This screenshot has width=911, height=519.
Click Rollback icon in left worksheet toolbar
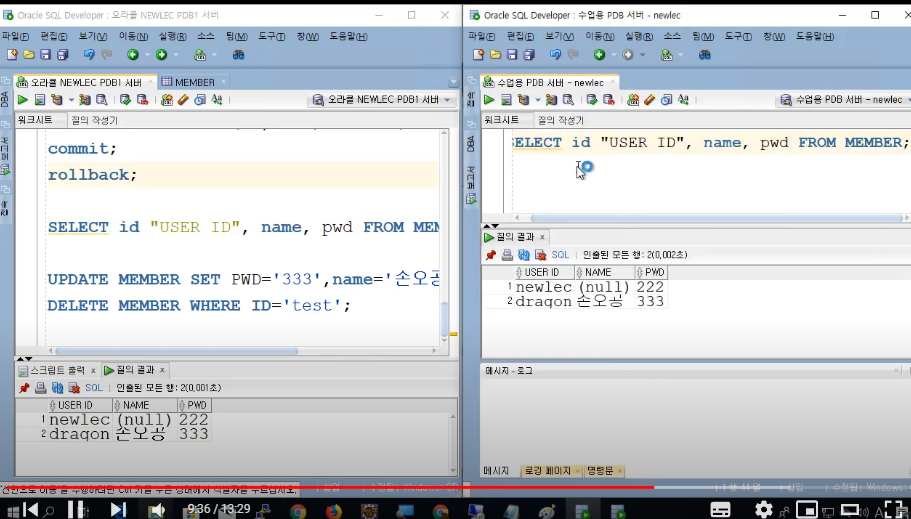pyautogui.click(x=142, y=100)
